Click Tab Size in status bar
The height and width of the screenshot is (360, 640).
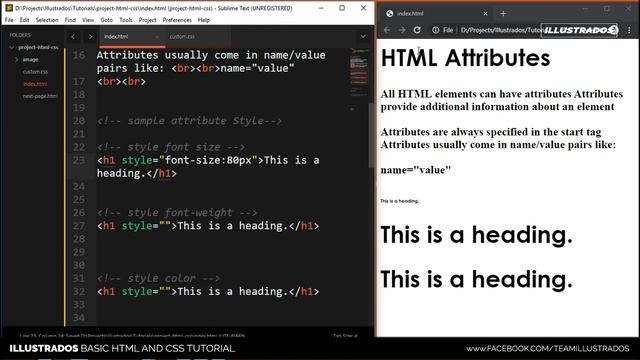tap(345, 336)
